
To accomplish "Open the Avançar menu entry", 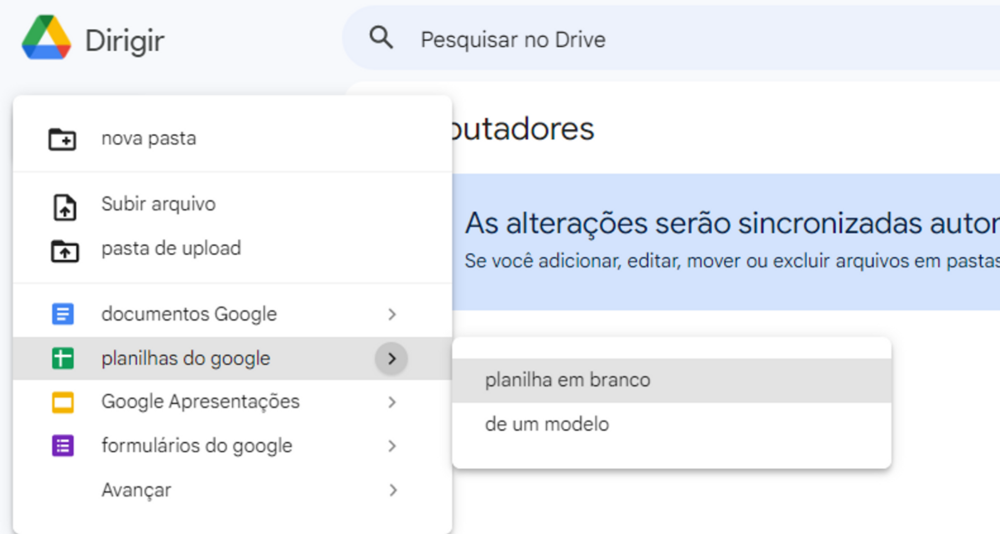I will tap(232, 490).
